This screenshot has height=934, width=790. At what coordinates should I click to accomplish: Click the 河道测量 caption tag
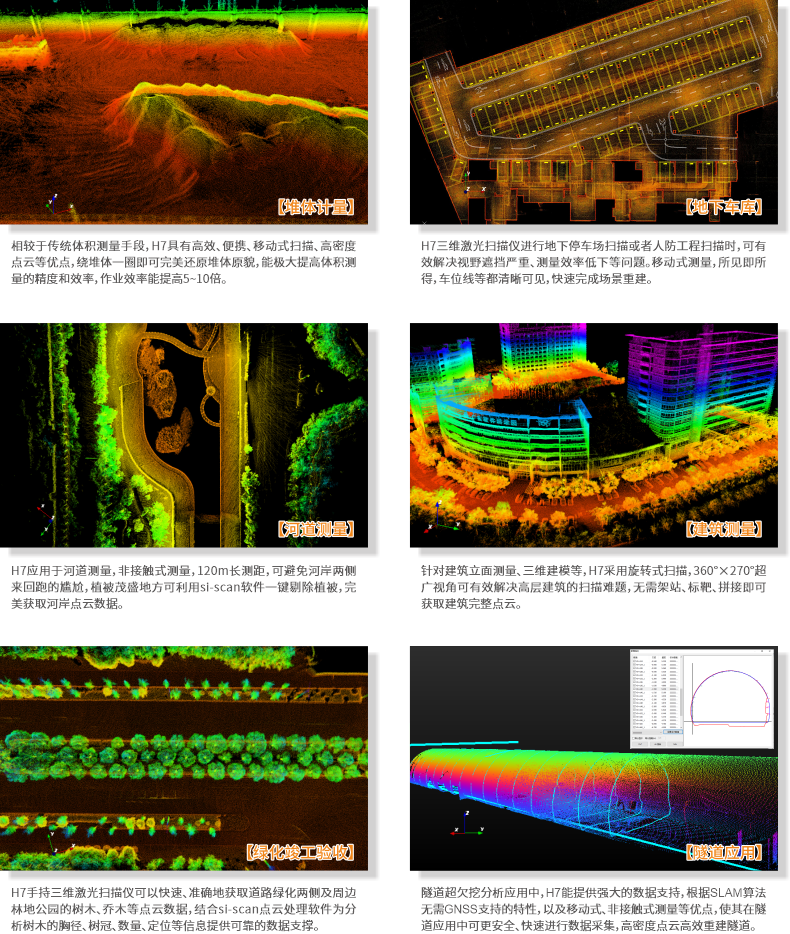(x=316, y=529)
